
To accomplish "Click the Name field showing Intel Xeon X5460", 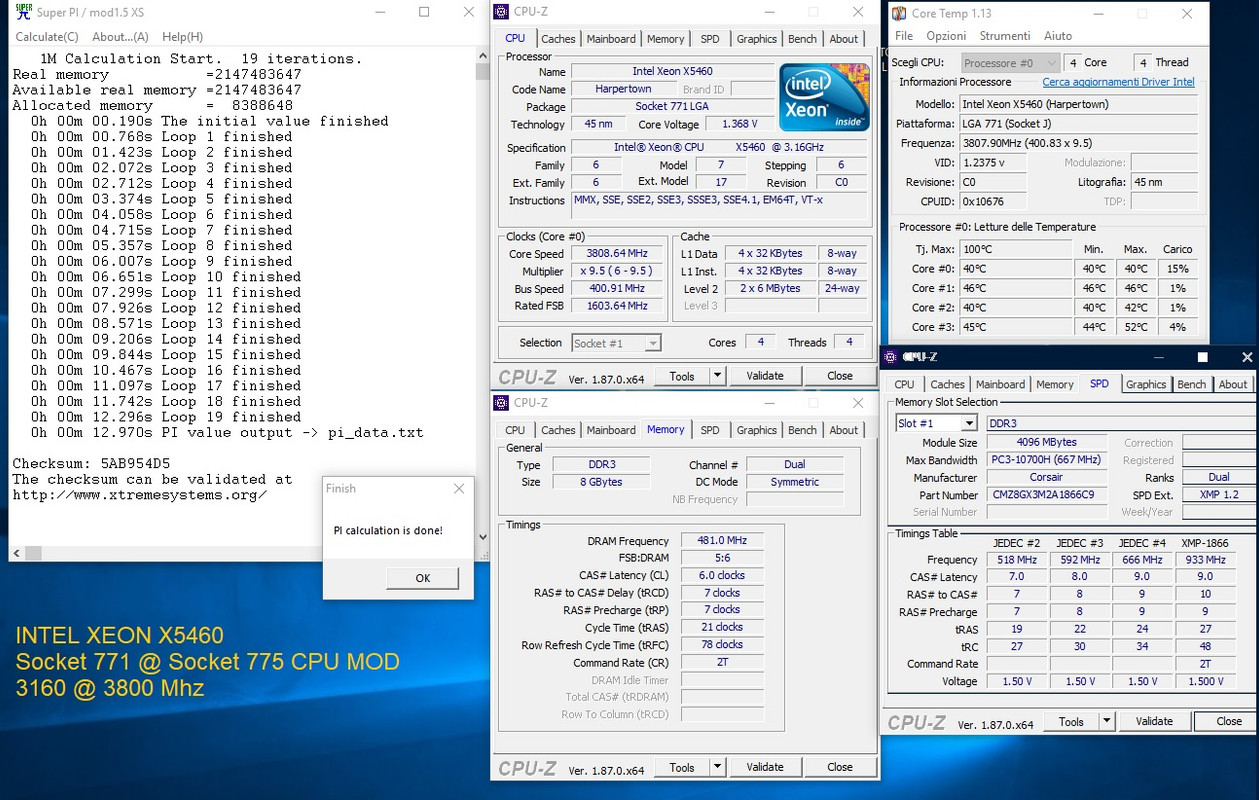I will 672,72.
